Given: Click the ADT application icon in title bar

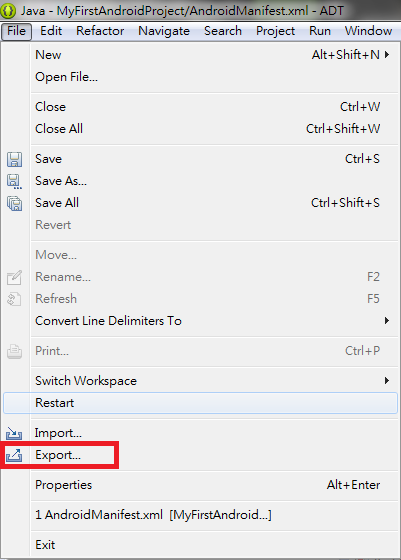Looking at the screenshot, I should (8, 10).
